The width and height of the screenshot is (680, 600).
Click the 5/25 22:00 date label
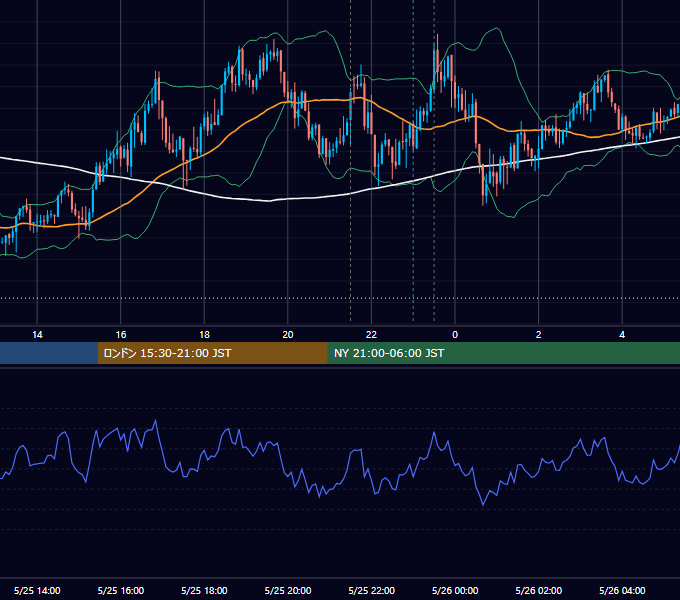(x=372, y=590)
